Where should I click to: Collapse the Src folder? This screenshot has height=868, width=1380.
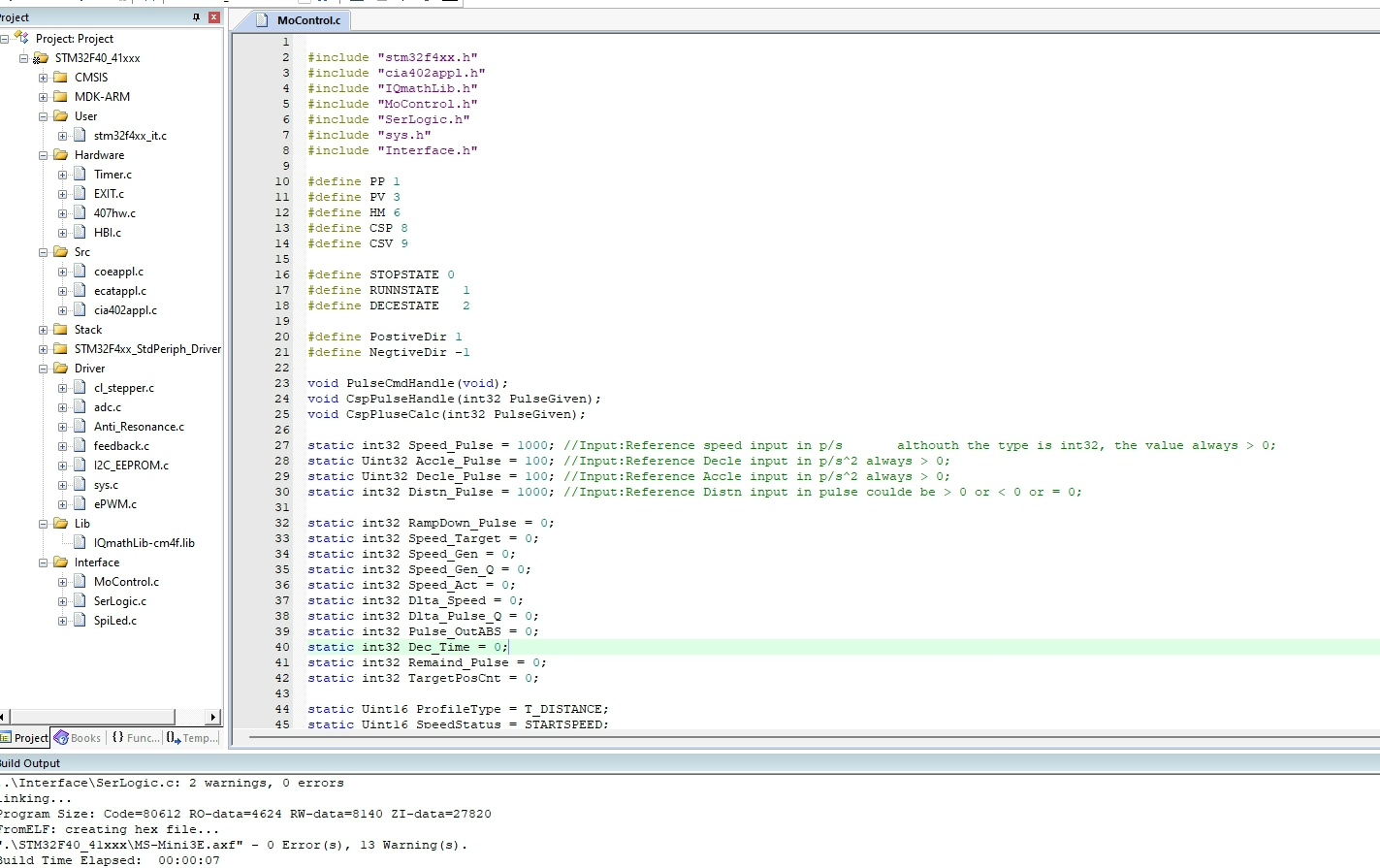tap(44, 252)
